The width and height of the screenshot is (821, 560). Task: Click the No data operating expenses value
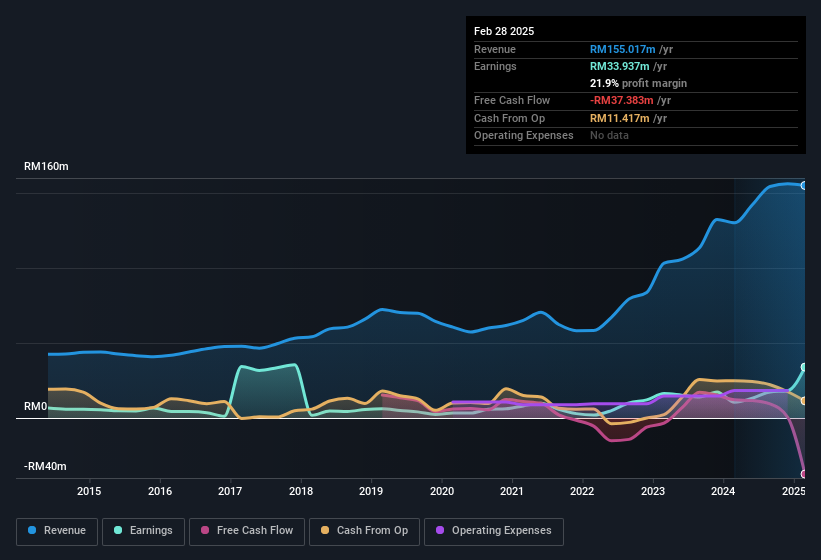pos(609,135)
